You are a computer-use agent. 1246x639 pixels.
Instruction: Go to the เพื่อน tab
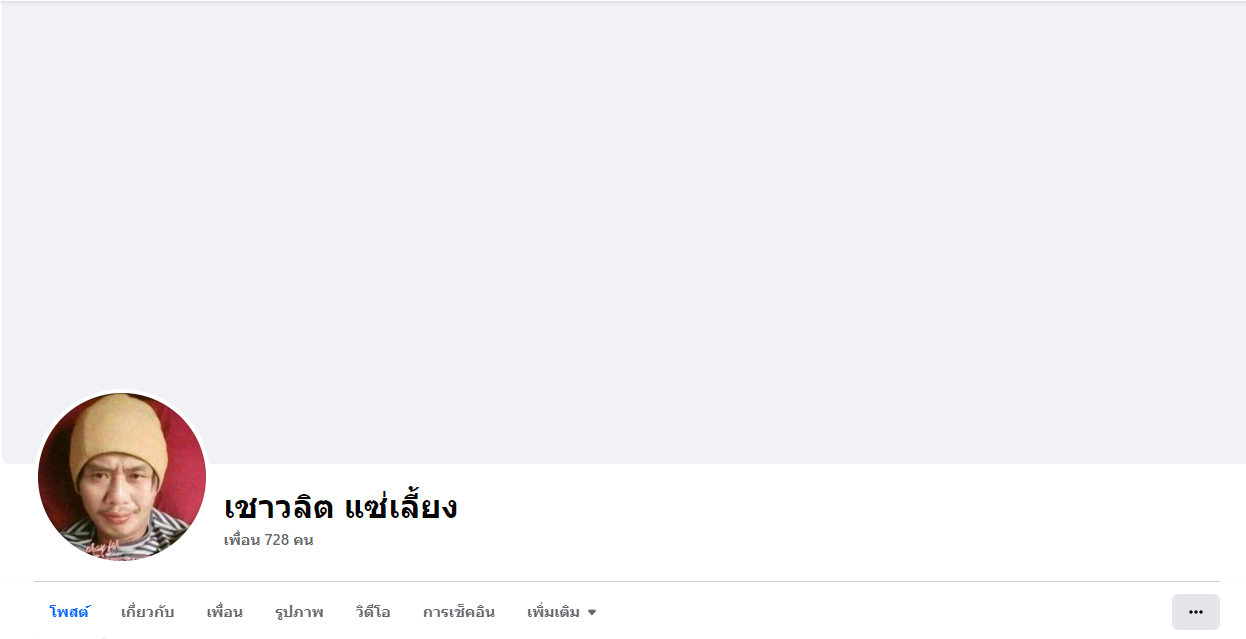(x=224, y=612)
